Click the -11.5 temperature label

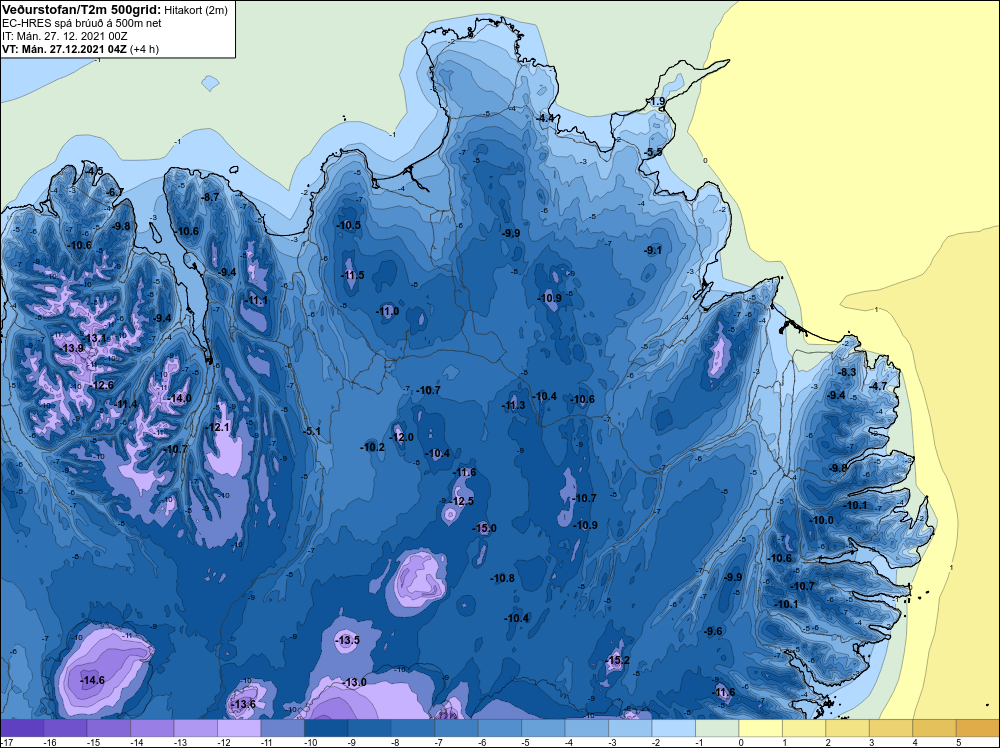pyautogui.click(x=351, y=275)
